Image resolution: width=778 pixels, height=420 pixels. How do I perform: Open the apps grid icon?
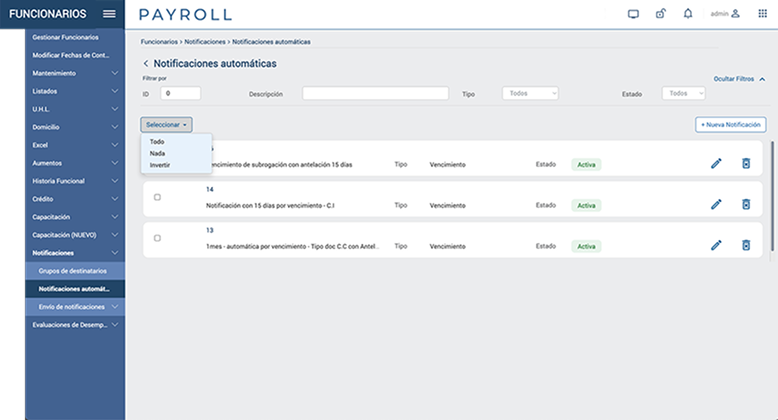pos(763,14)
